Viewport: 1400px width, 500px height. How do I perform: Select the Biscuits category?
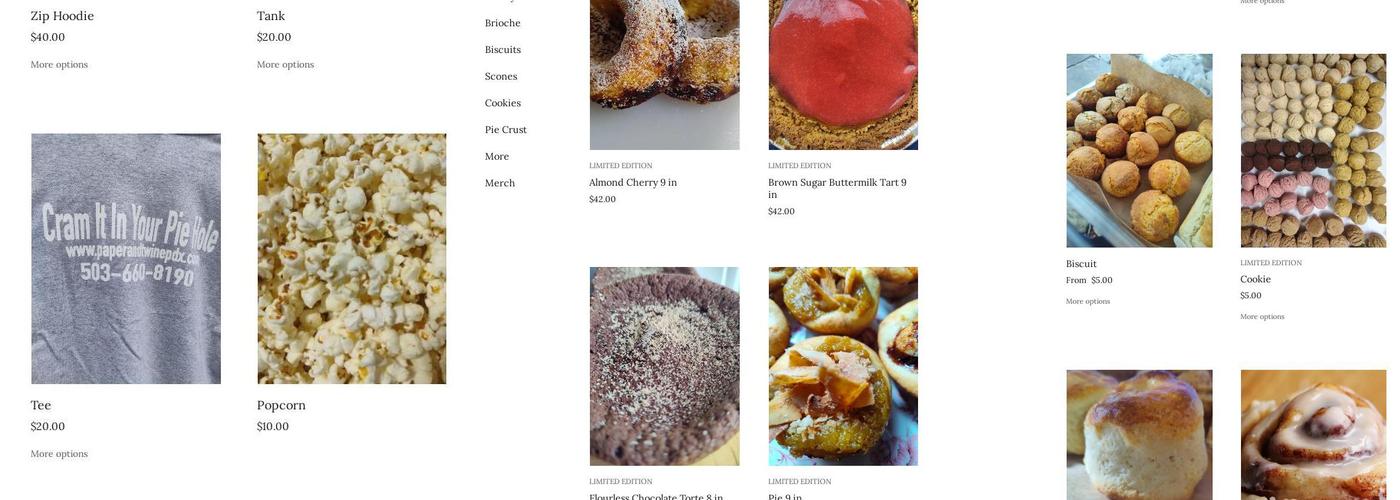click(503, 50)
